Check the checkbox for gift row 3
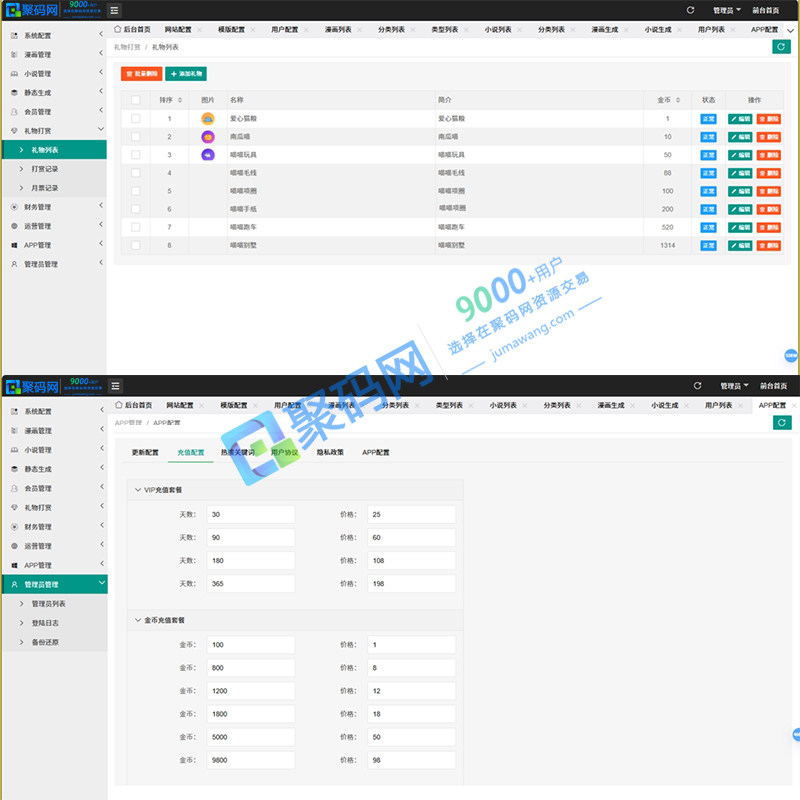 (136, 155)
